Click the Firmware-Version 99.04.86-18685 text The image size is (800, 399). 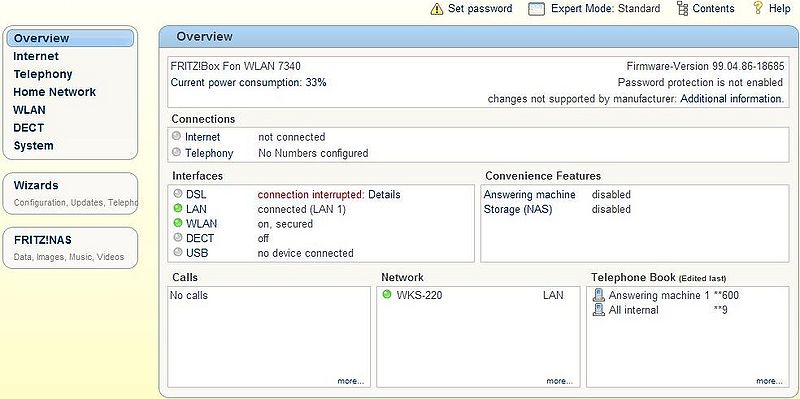[705, 66]
